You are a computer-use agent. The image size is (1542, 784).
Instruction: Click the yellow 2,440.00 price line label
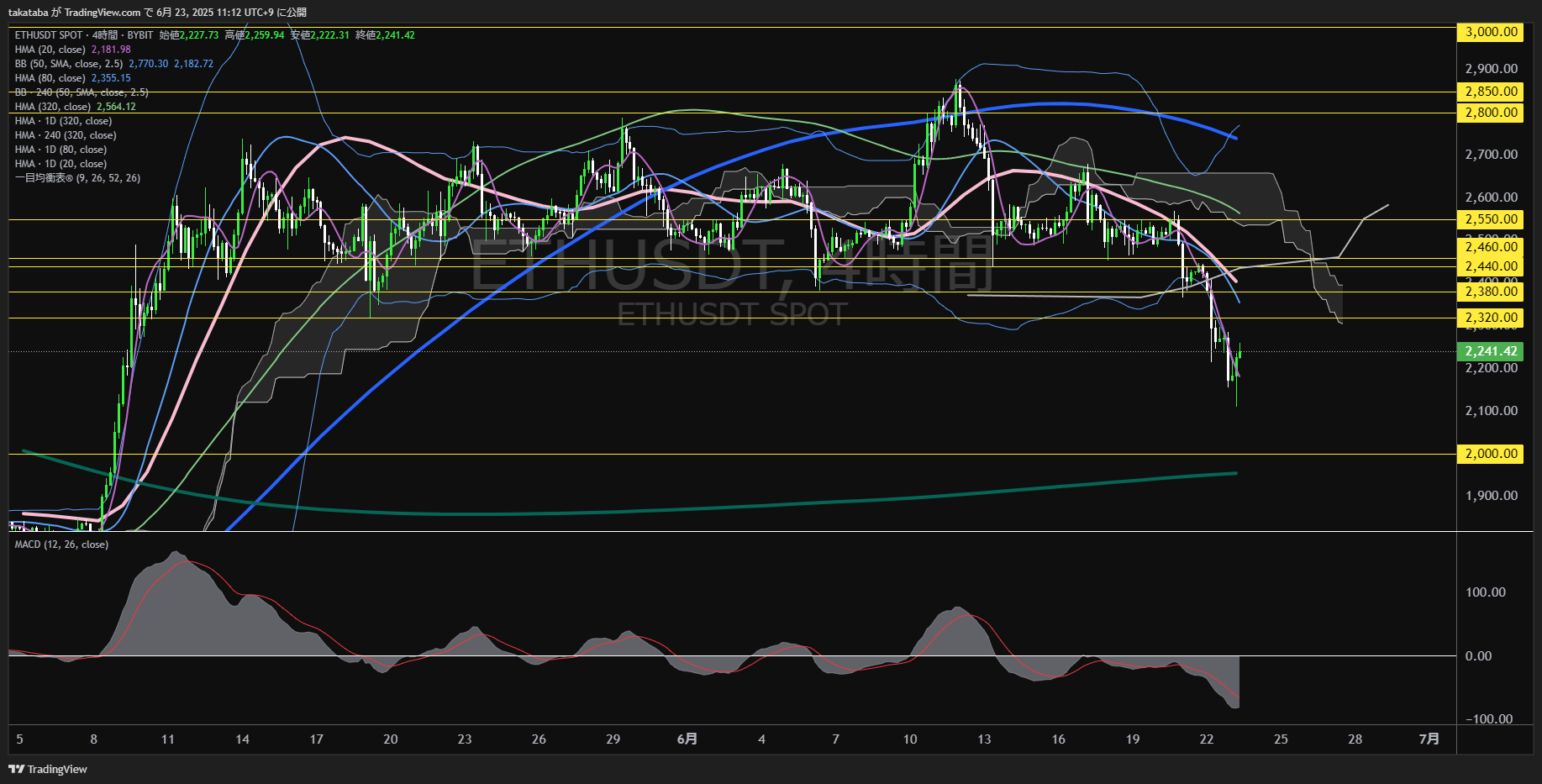[x=1491, y=266]
